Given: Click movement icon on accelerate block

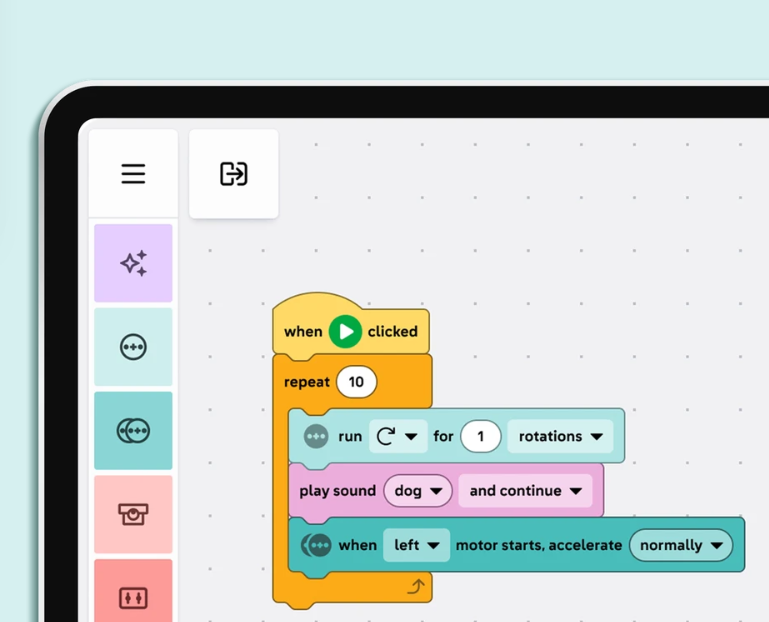Looking at the screenshot, I should click(x=317, y=545).
